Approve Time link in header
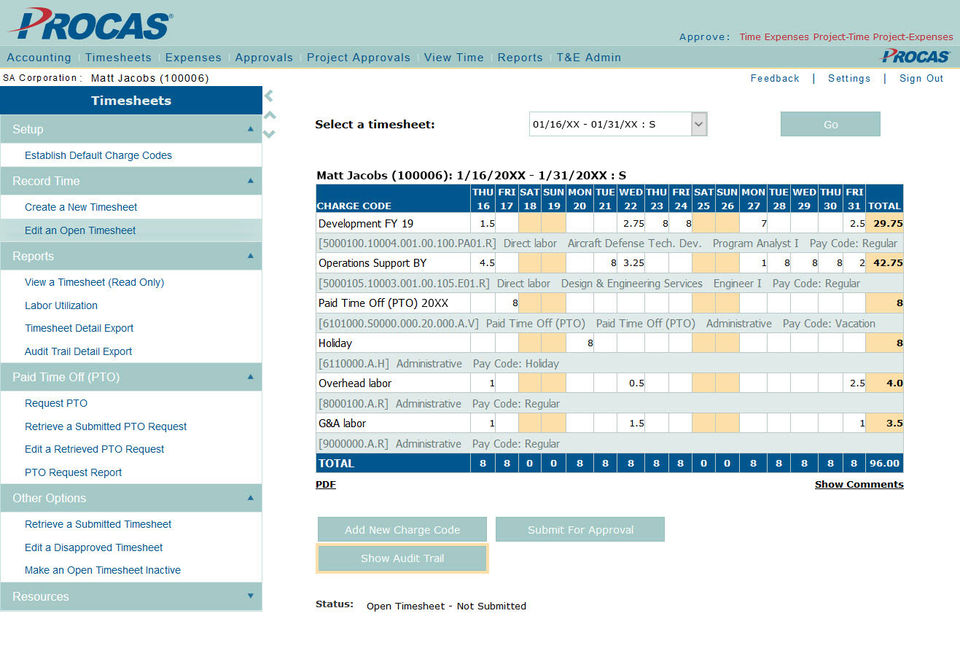 point(749,37)
